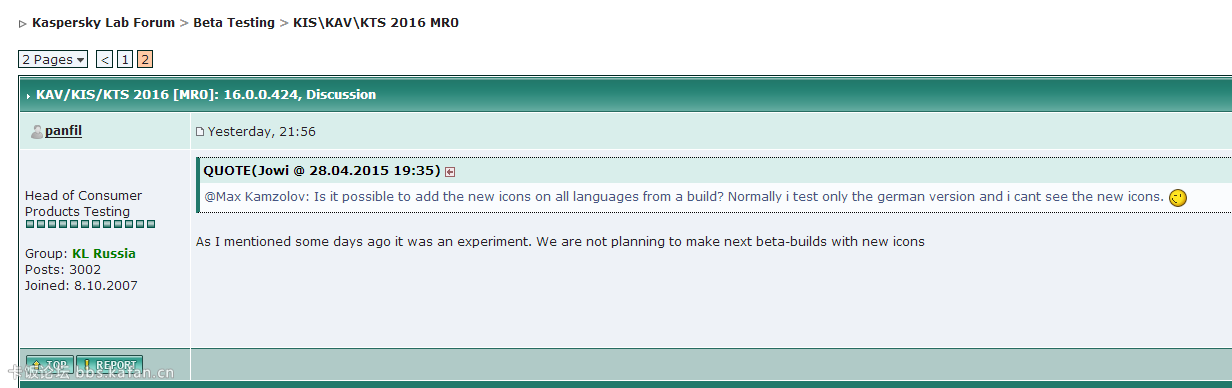Click the user avatar icon beside panfil
This screenshot has height=388, width=1232.
click(37, 131)
